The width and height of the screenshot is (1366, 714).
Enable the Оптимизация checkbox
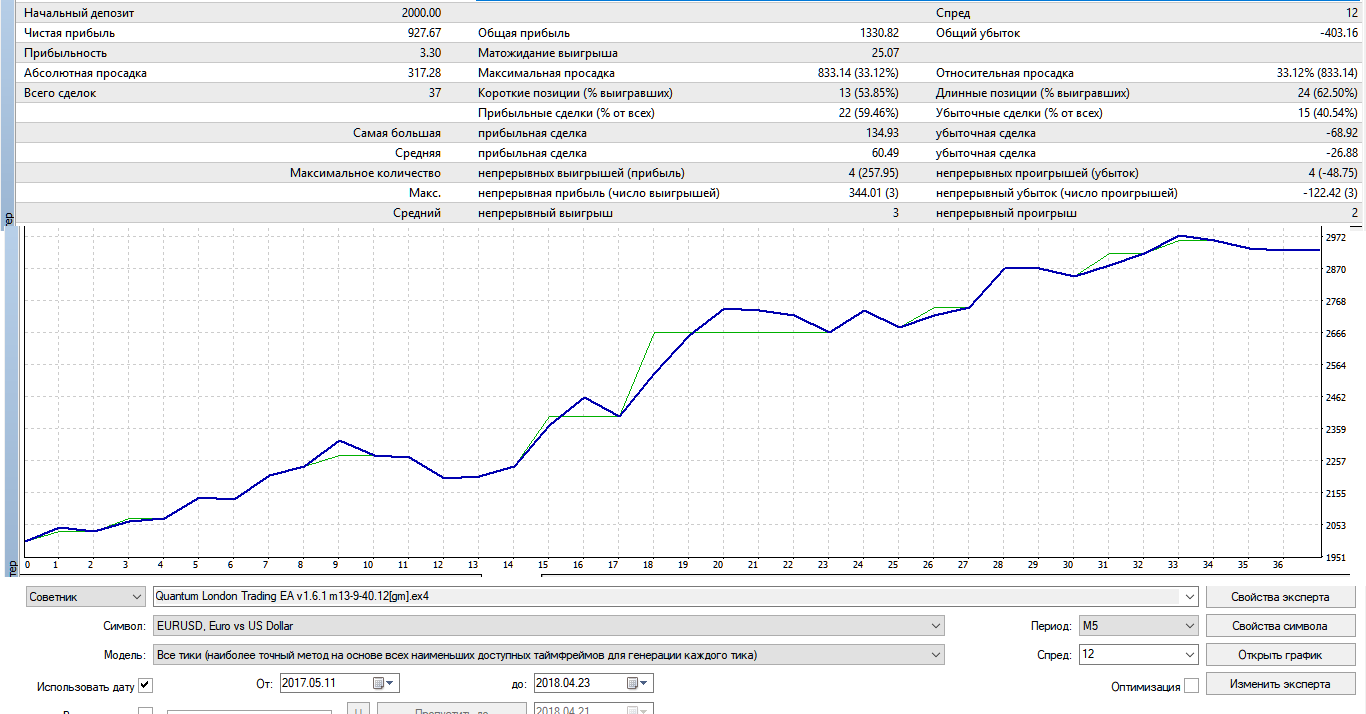[1191, 686]
